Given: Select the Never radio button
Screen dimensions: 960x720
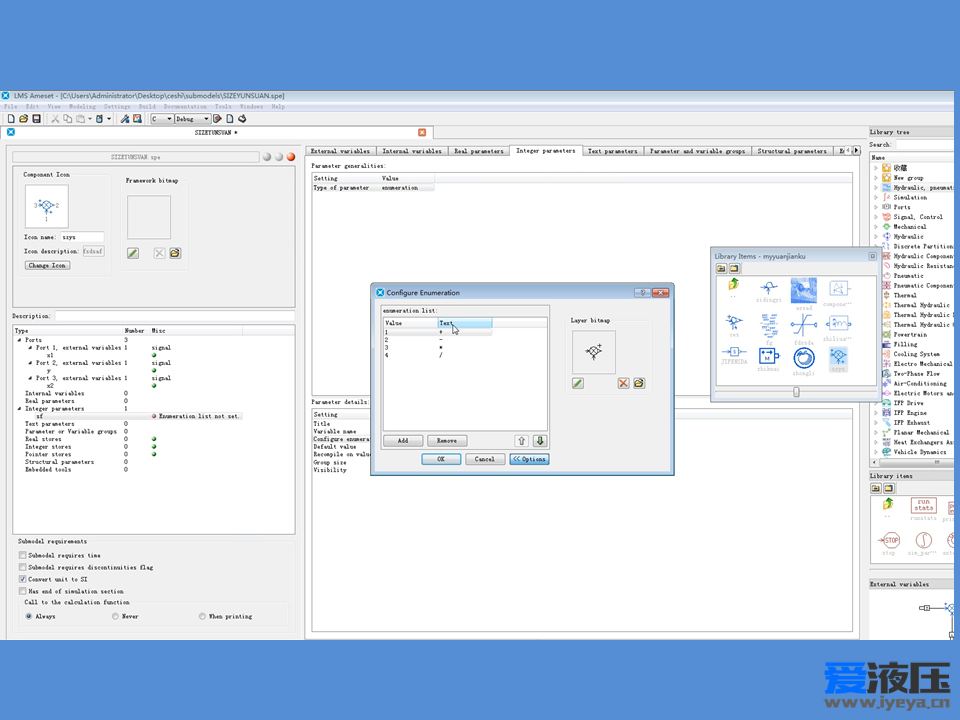Looking at the screenshot, I should [x=116, y=616].
